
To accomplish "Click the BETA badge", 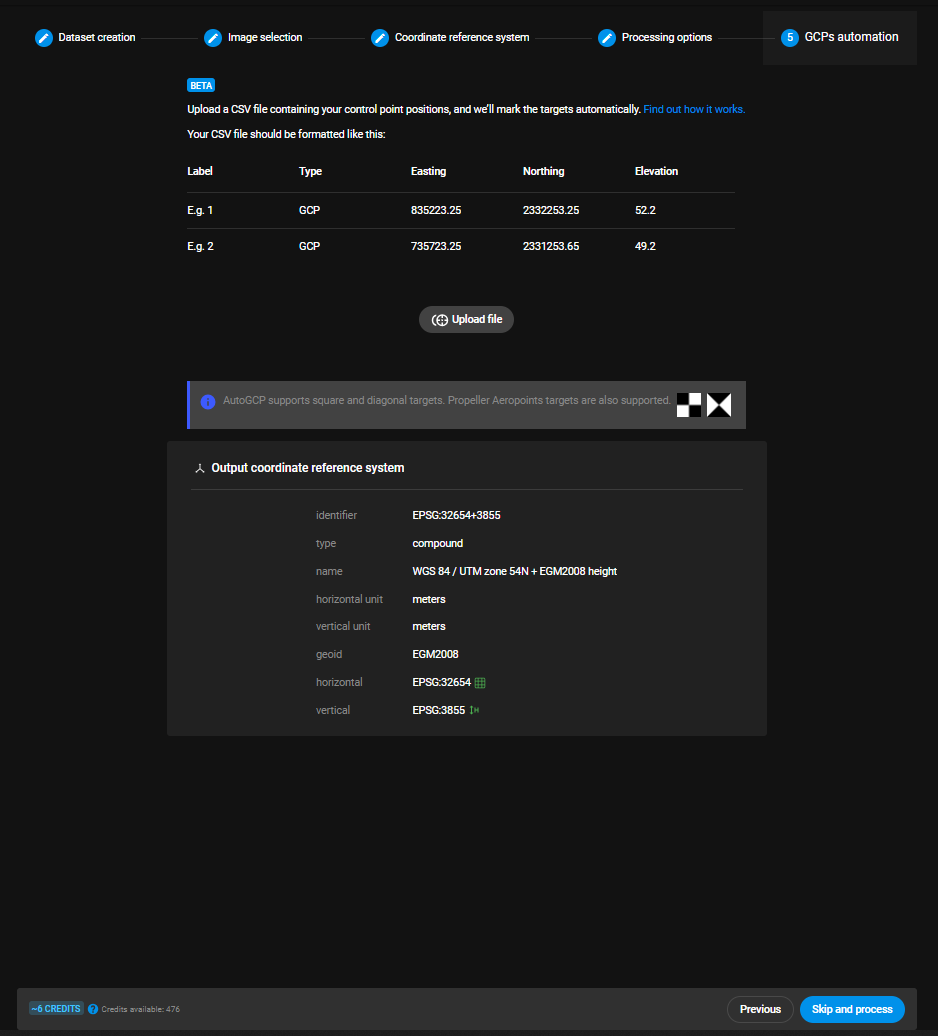I will tap(200, 85).
